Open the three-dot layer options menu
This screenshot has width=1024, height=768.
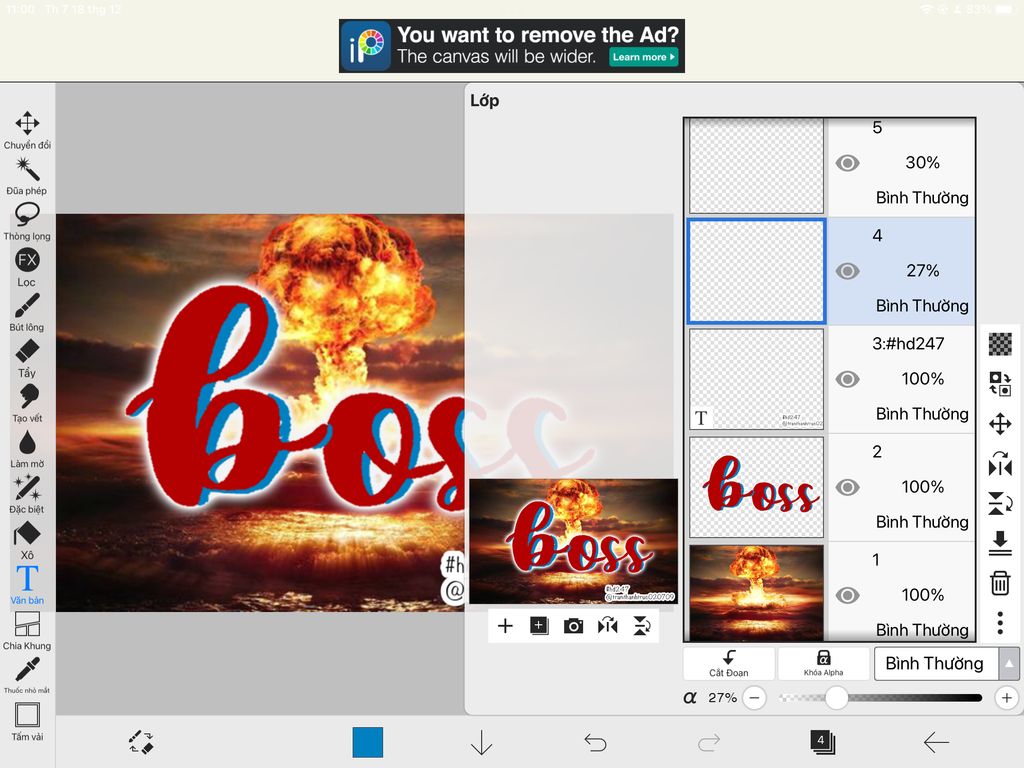[1000, 623]
